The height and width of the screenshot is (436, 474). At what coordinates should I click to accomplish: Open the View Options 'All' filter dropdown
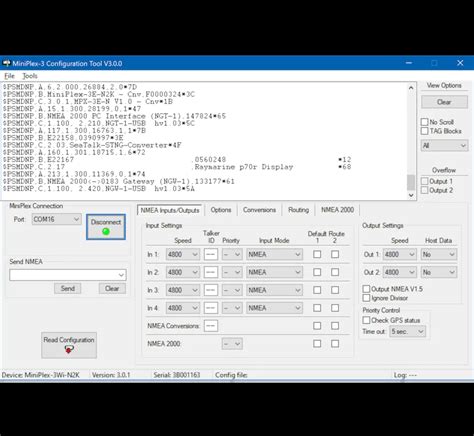444,146
